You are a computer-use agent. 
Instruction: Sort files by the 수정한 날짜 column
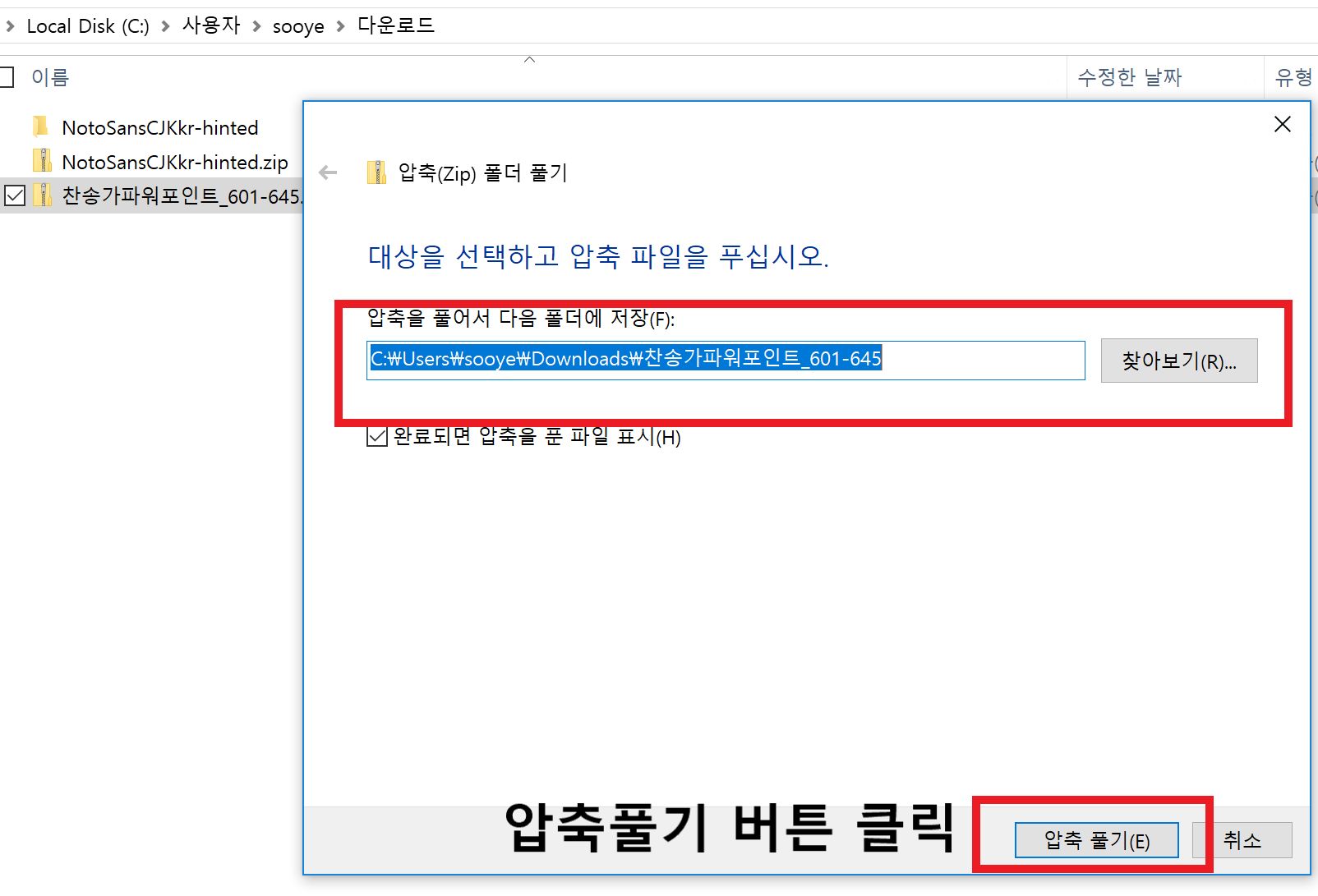pyautogui.click(x=1129, y=77)
